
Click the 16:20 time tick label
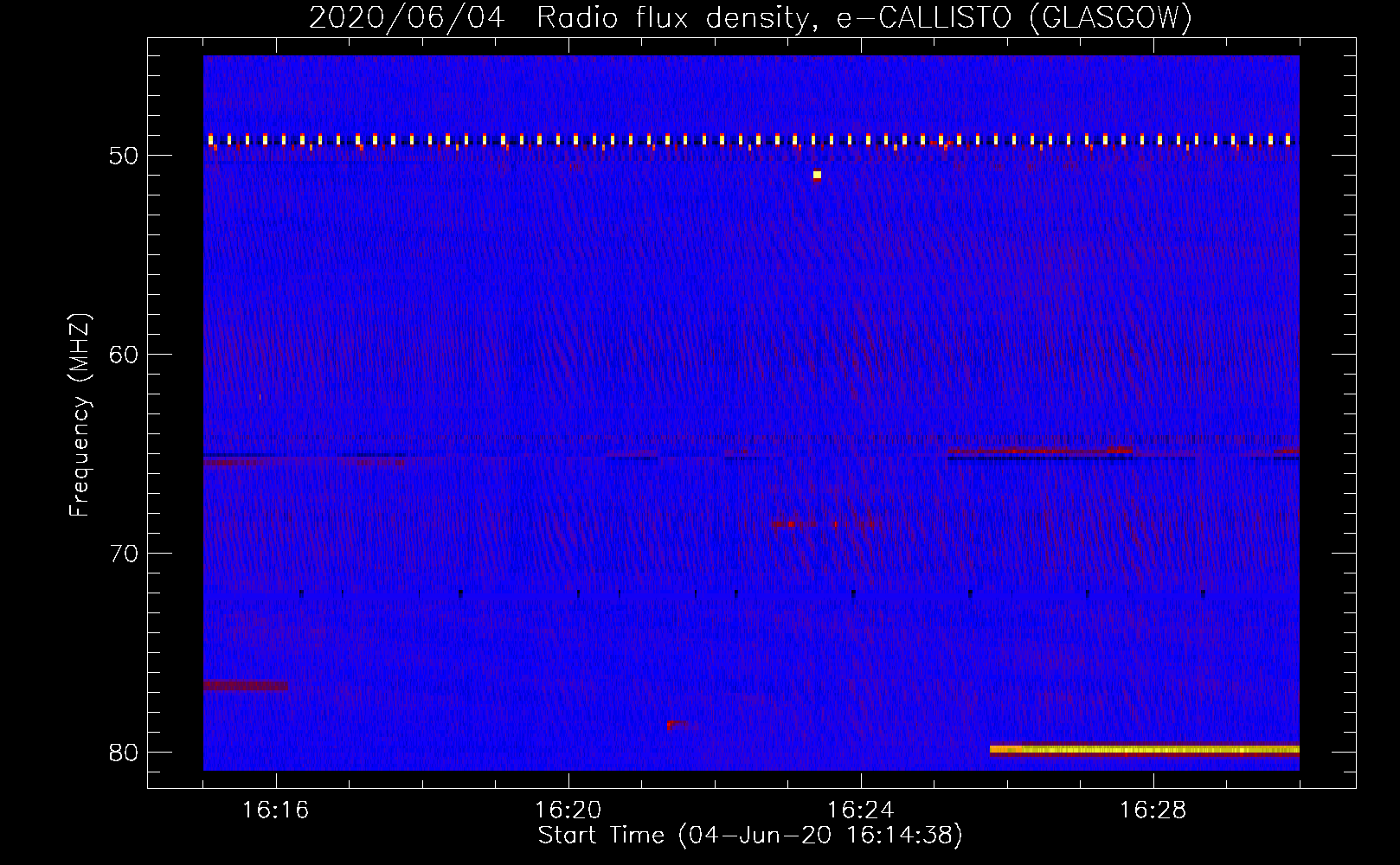tap(568, 811)
